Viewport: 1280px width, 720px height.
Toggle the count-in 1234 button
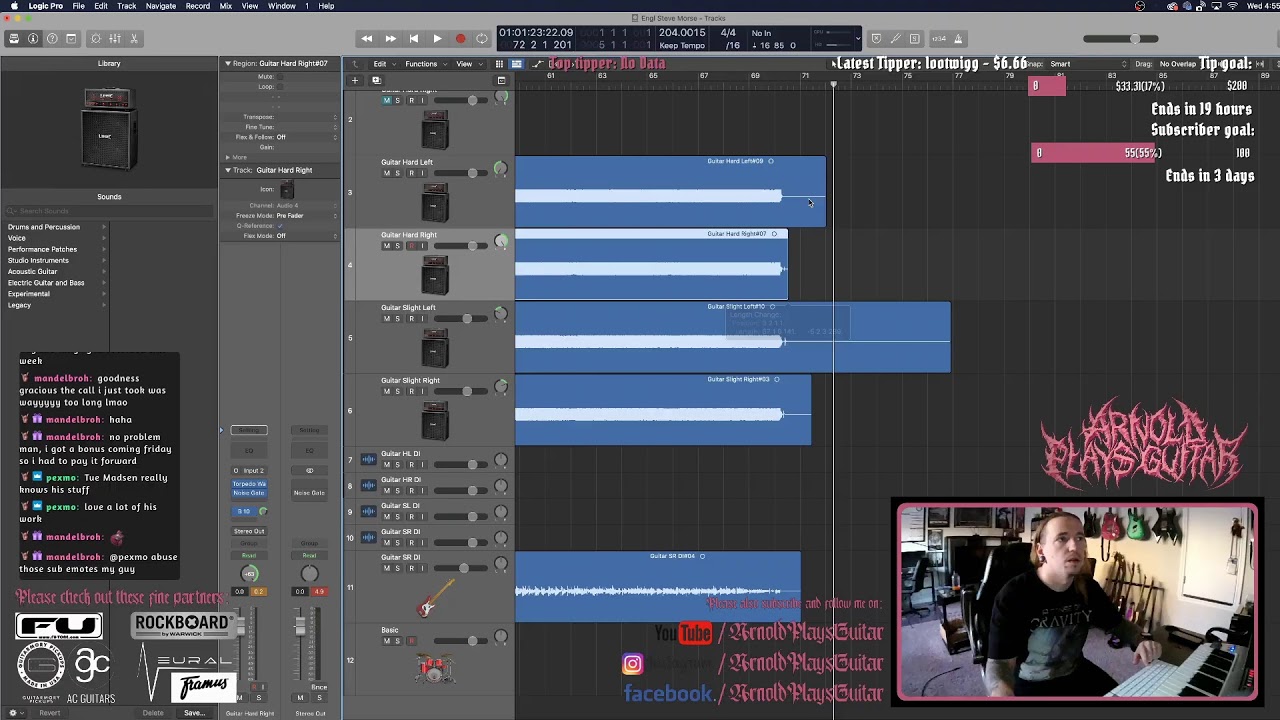[x=938, y=39]
